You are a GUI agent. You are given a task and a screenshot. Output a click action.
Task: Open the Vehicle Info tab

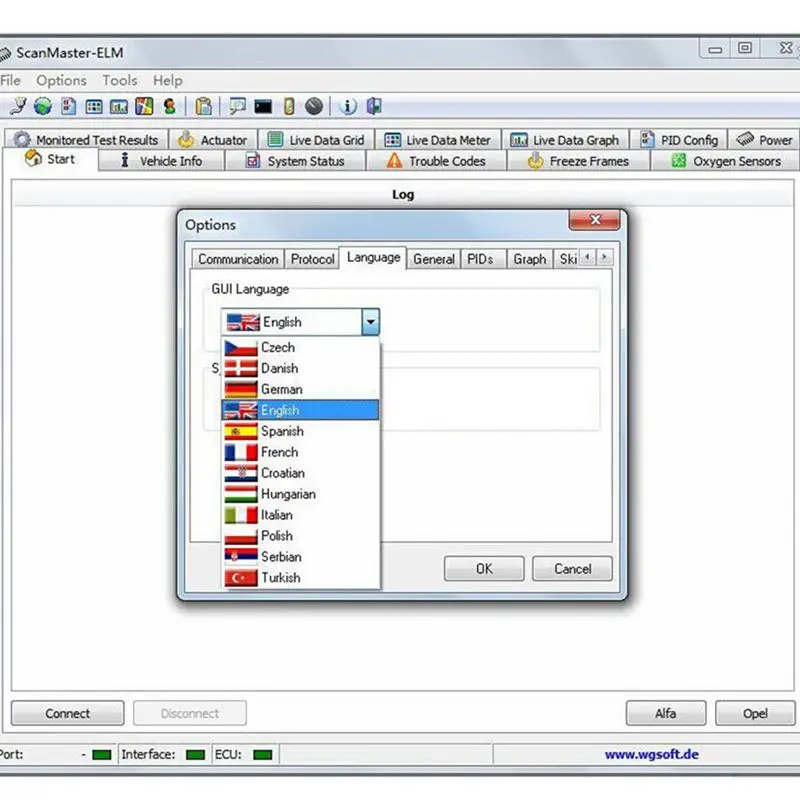coord(162,161)
